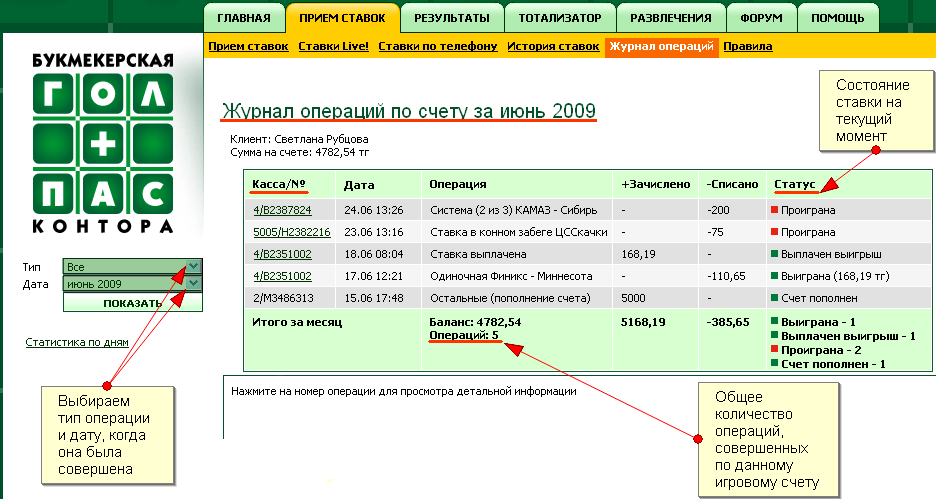Click the ПОКАЗАТЬ button
Image resolution: width=936 pixels, height=499 pixels.
tap(133, 303)
